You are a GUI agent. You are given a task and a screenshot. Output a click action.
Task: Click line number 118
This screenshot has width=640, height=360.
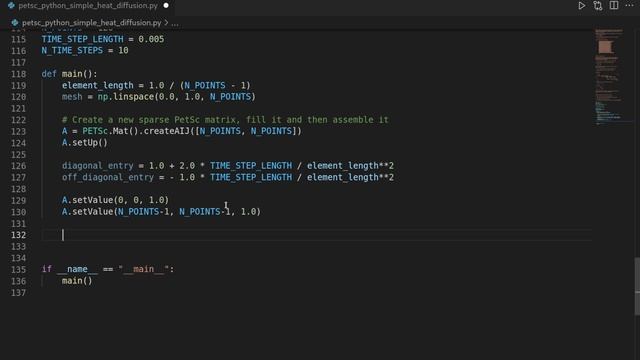(18, 74)
